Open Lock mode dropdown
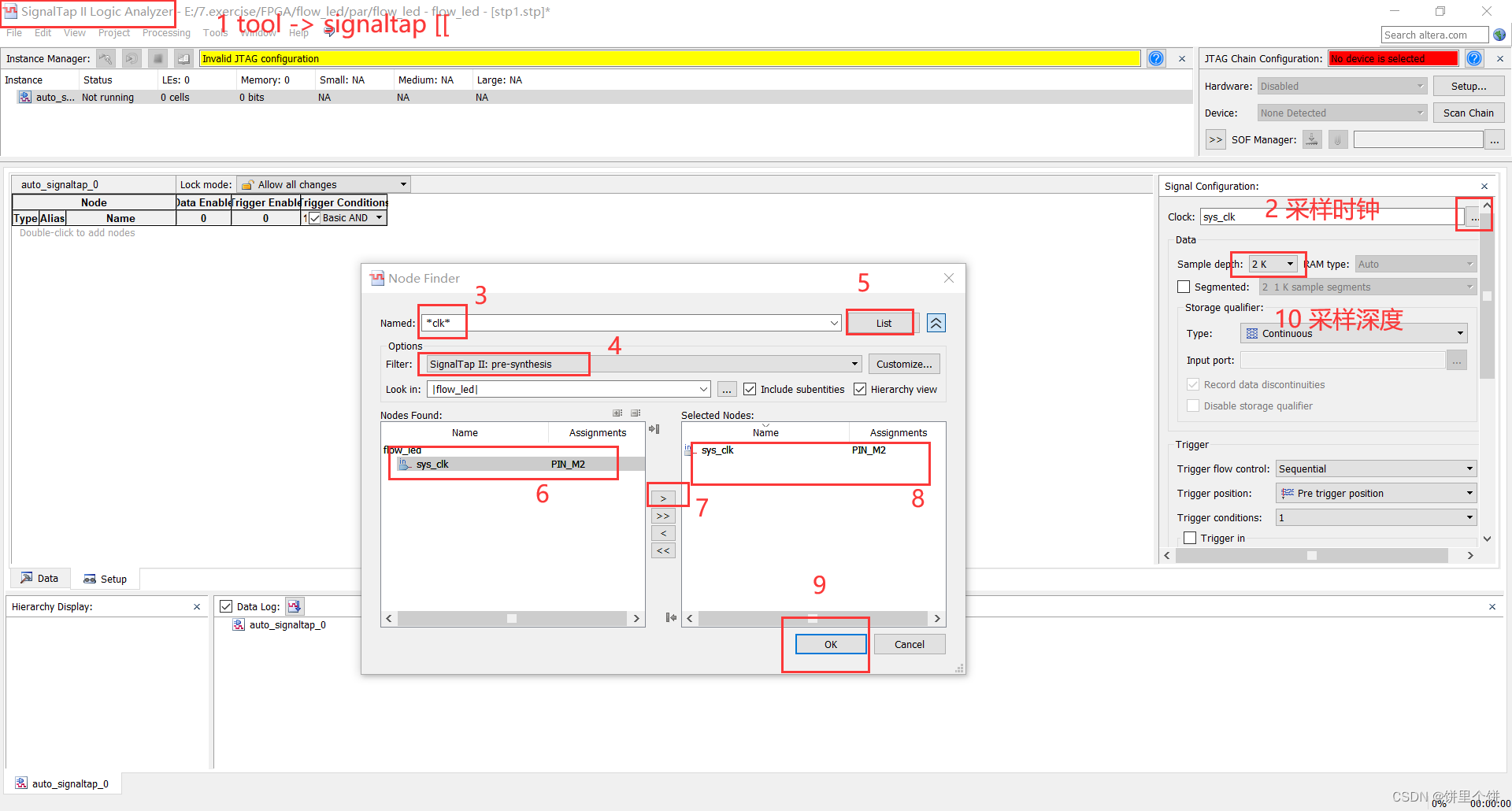 click(x=323, y=184)
